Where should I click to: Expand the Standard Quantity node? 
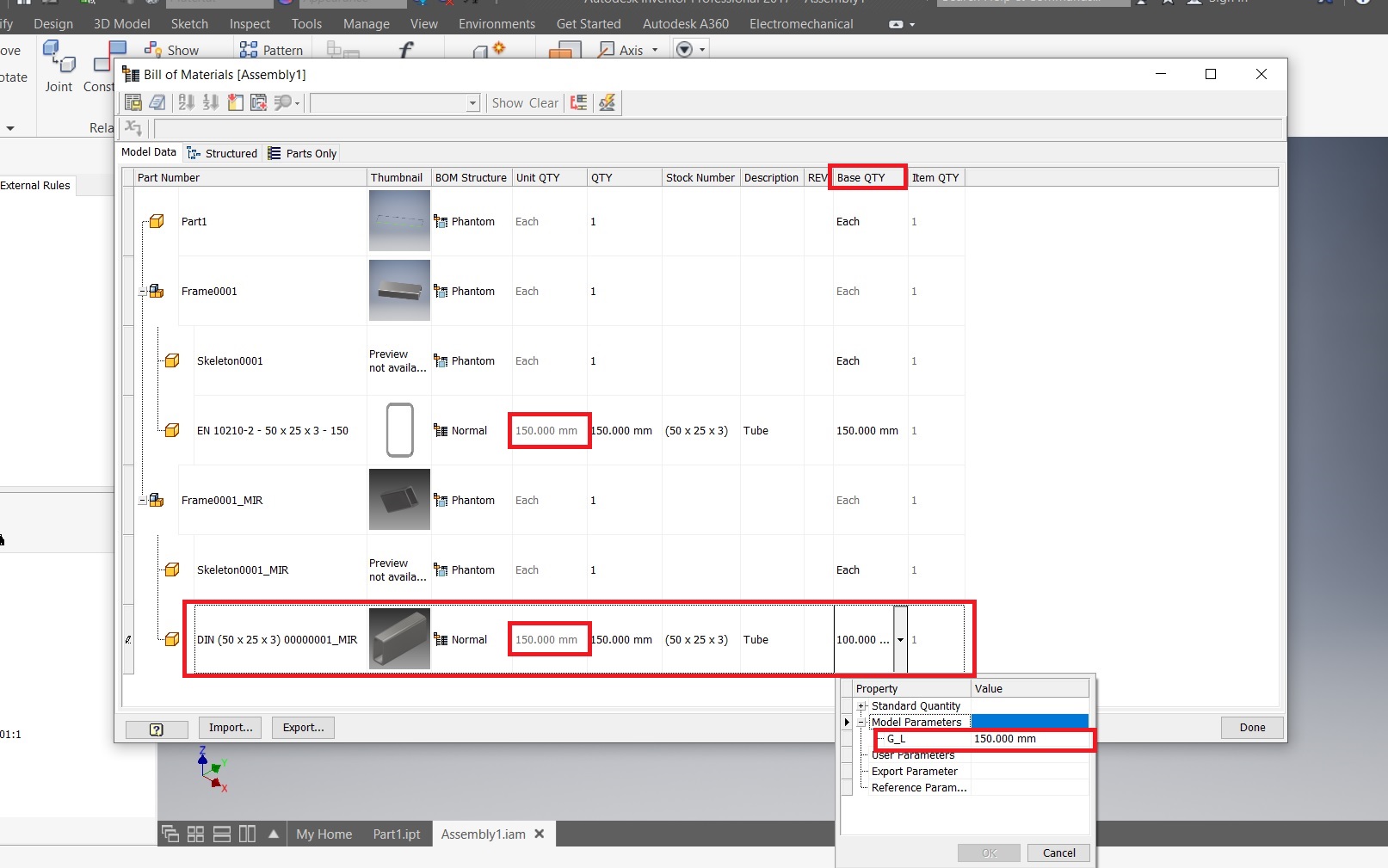(x=861, y=705)
